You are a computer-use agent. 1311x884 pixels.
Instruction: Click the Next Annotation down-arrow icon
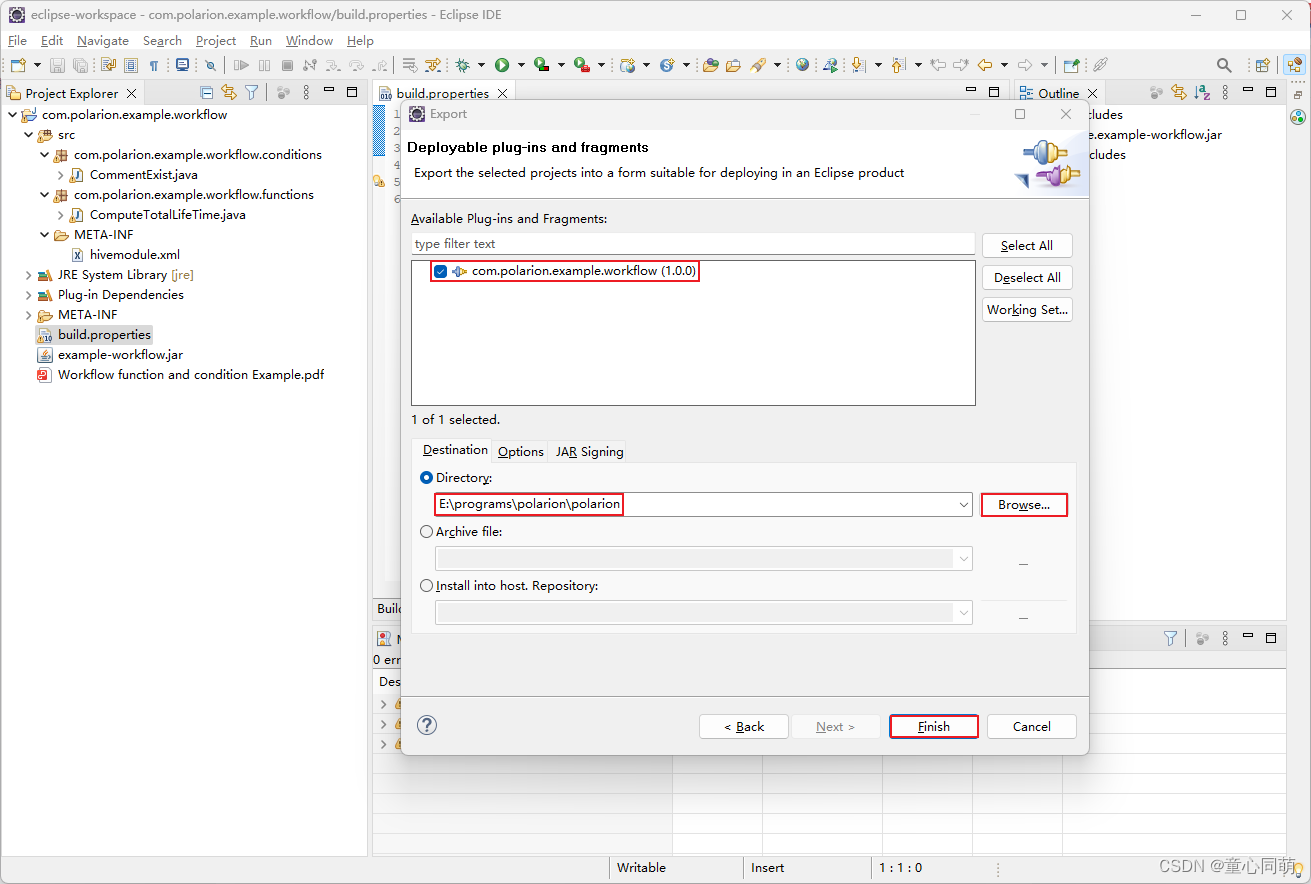click(x=858, y=65)
